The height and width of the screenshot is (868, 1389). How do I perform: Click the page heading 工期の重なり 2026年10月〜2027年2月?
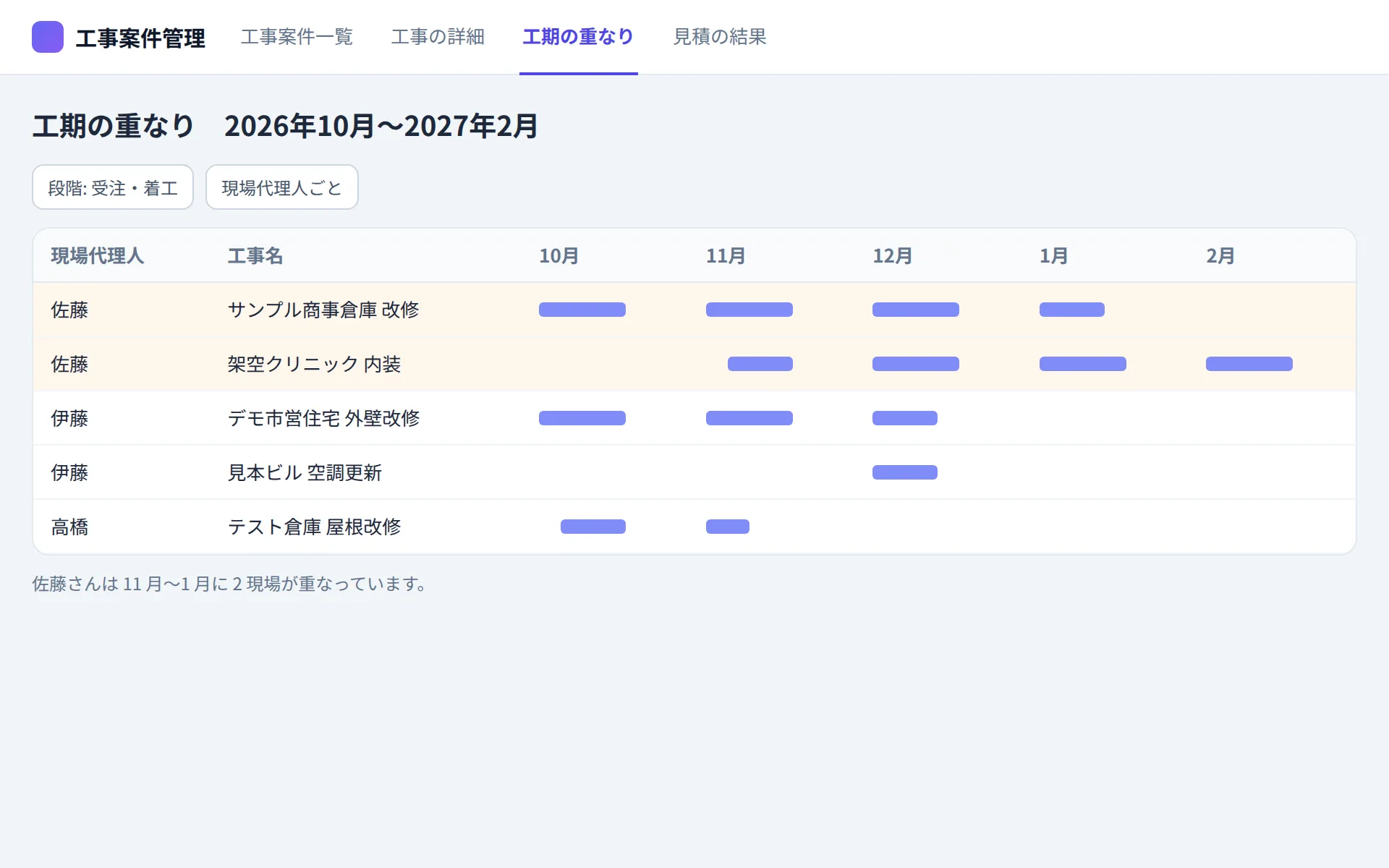click(285, 126)
